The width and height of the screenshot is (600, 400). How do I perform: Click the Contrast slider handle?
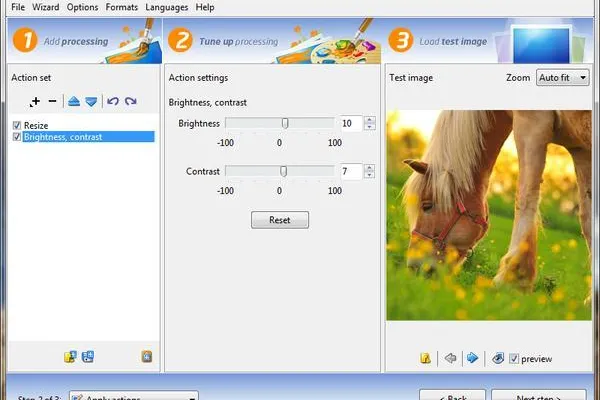(x=284, y=171)
